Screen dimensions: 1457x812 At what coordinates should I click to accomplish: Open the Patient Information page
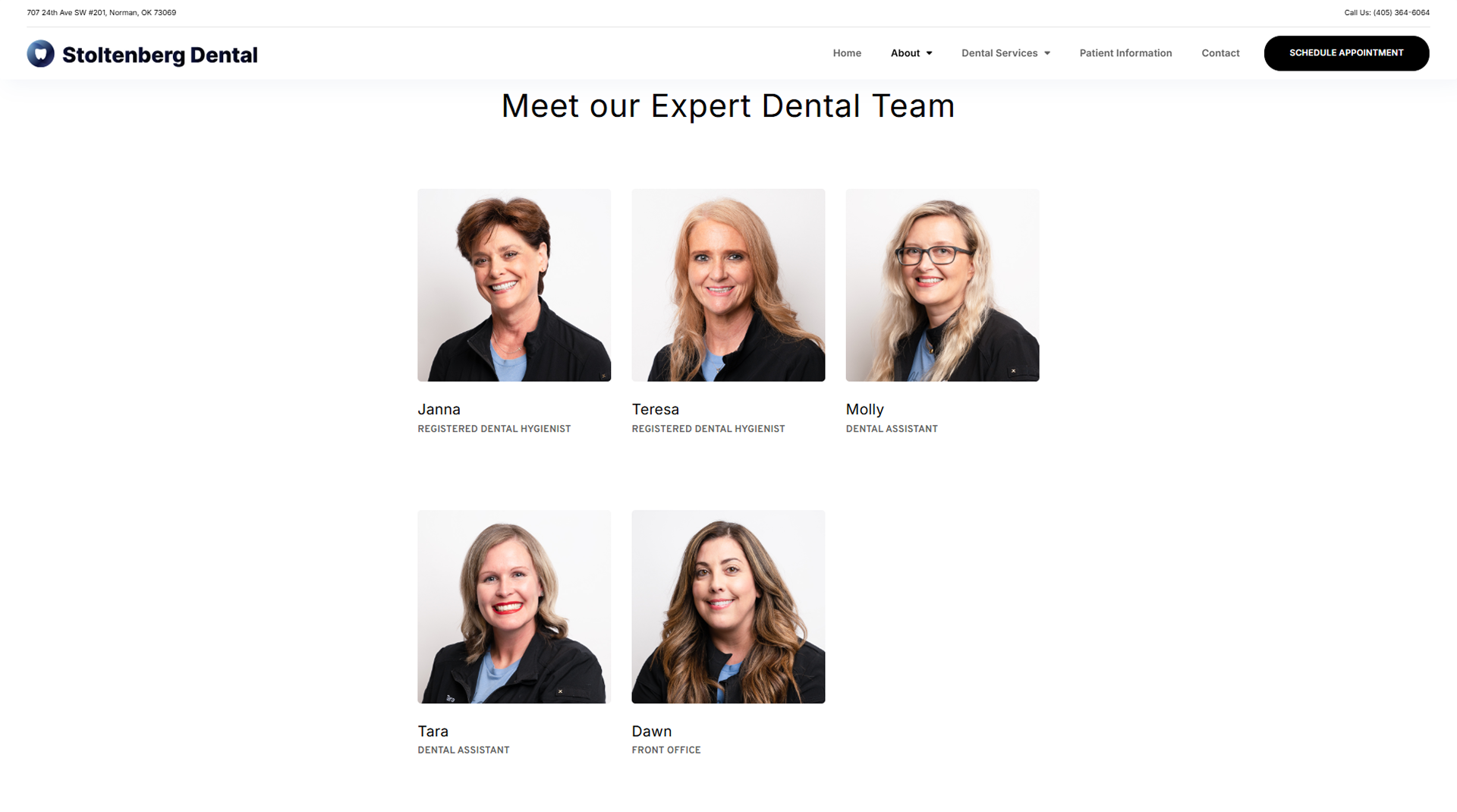coord(1125,53)
